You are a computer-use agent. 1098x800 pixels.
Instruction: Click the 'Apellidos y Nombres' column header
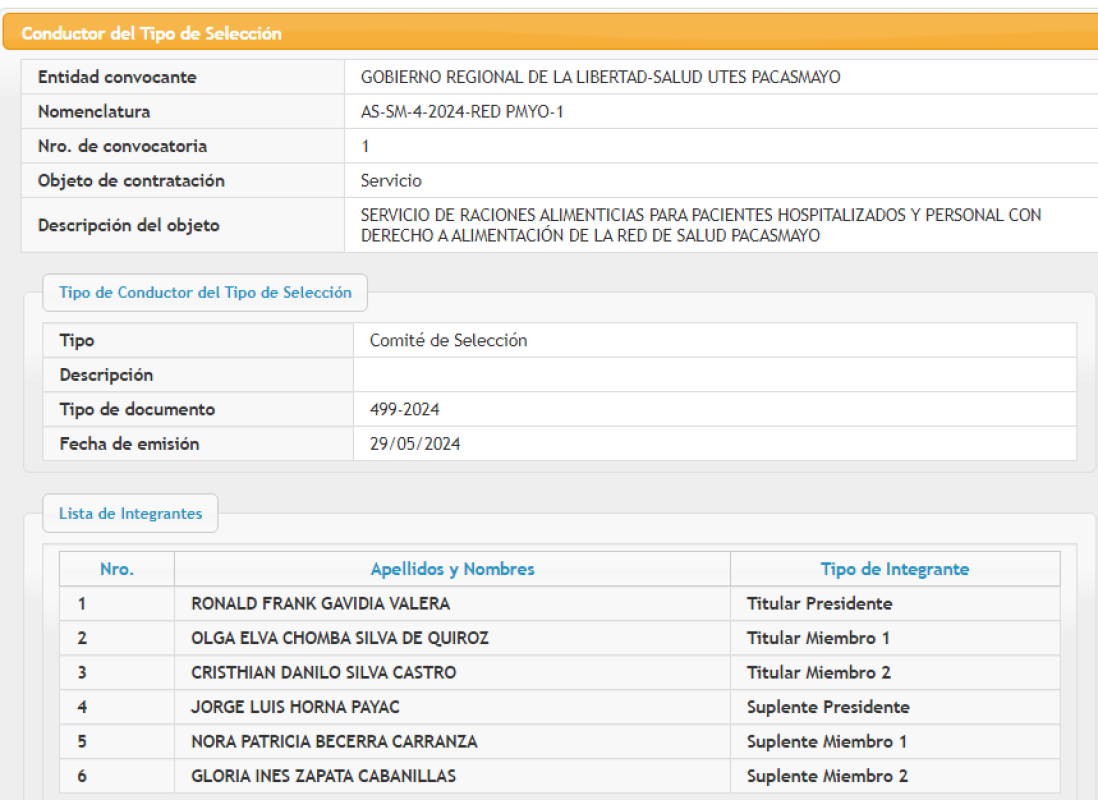[x=452, y=569]
